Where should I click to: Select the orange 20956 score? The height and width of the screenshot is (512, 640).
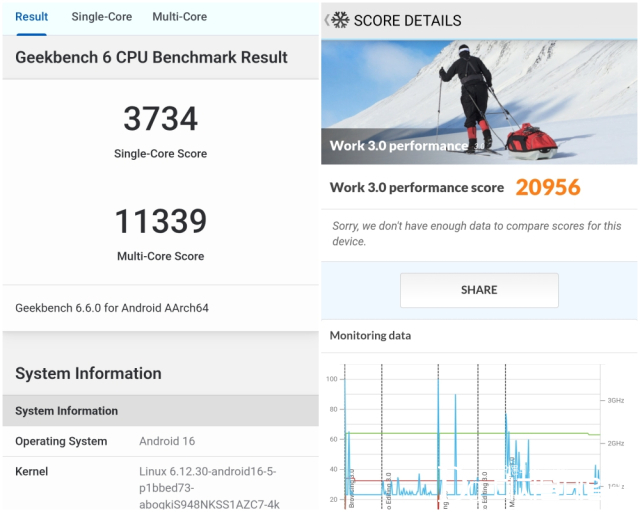(548, 187)
